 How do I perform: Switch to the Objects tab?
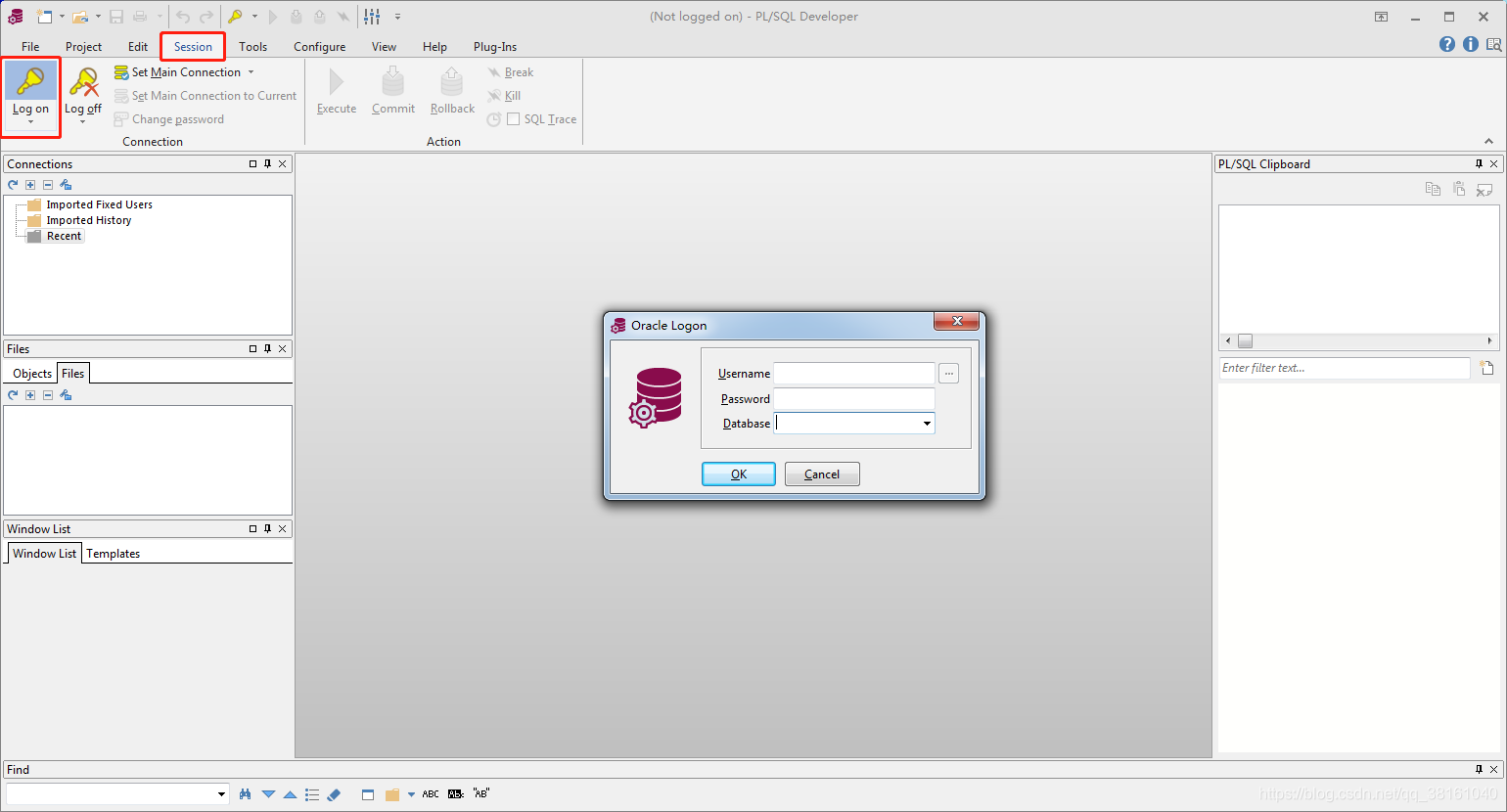pyautogui.click(x=32, y=374)
